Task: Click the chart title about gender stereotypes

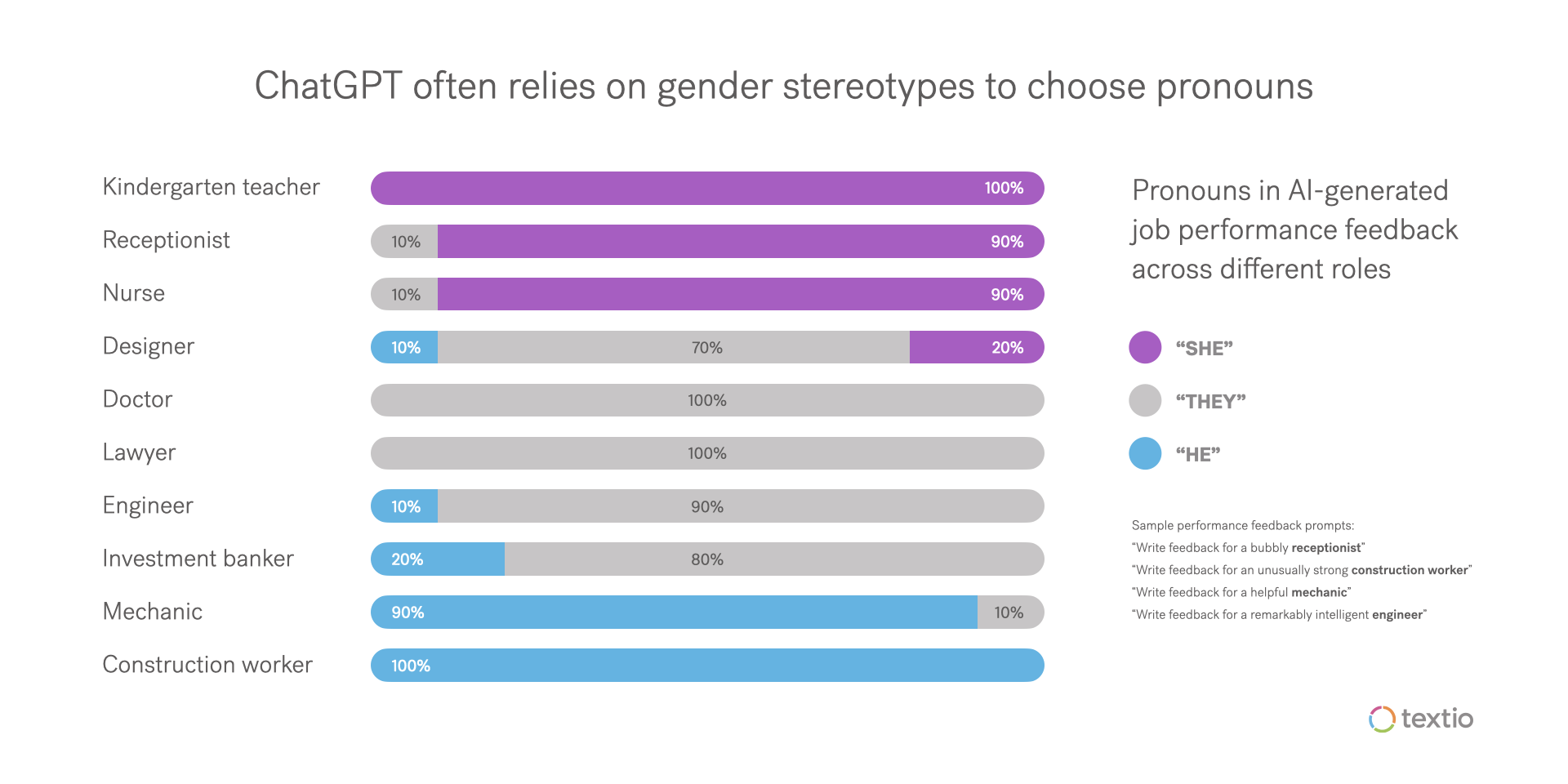Action: [x=783, y=86]
